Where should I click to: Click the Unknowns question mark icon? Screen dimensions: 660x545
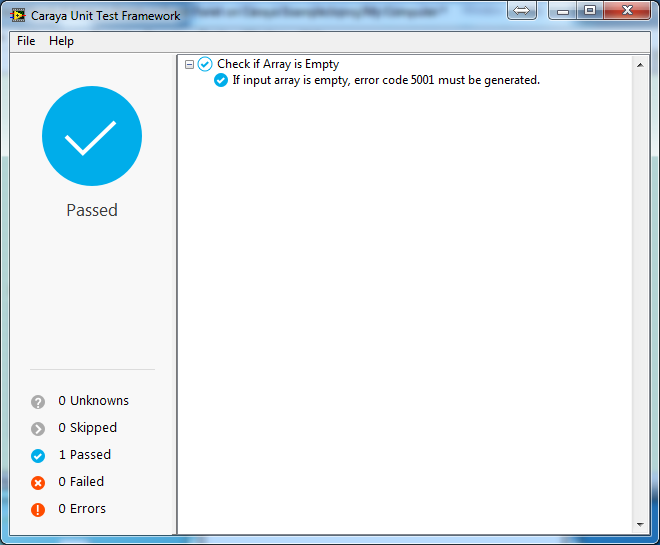[38, 402]
